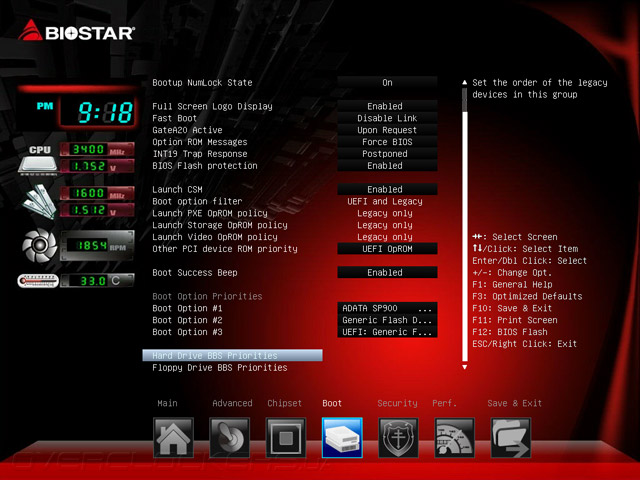
Task: Toggle Full Screen Logo Display Enabled value
Action: click(x=387, y=106)
